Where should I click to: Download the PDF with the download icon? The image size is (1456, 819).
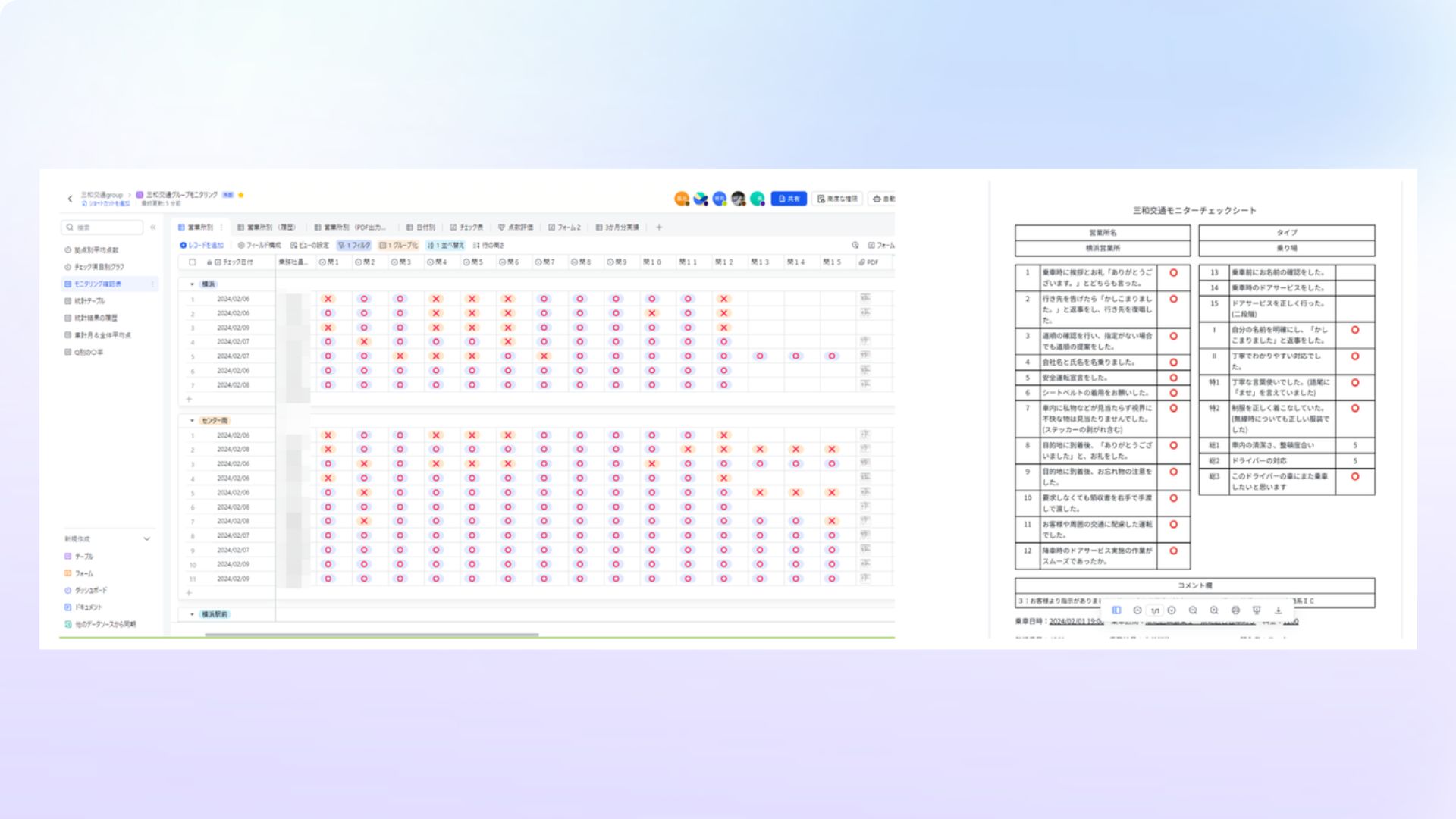1278,610
